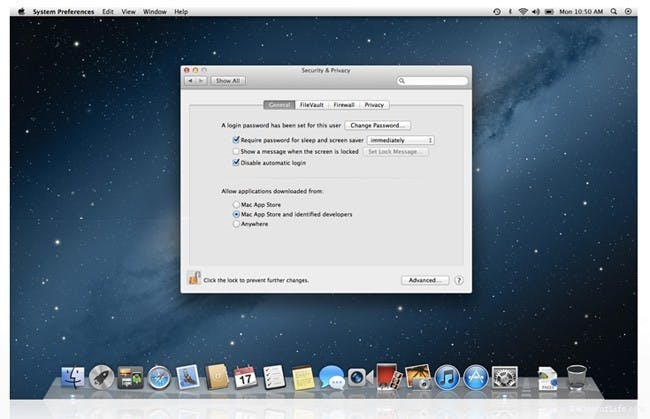Screen dimensions: 650x419
Task: Open the View menu
Action: 129,12
